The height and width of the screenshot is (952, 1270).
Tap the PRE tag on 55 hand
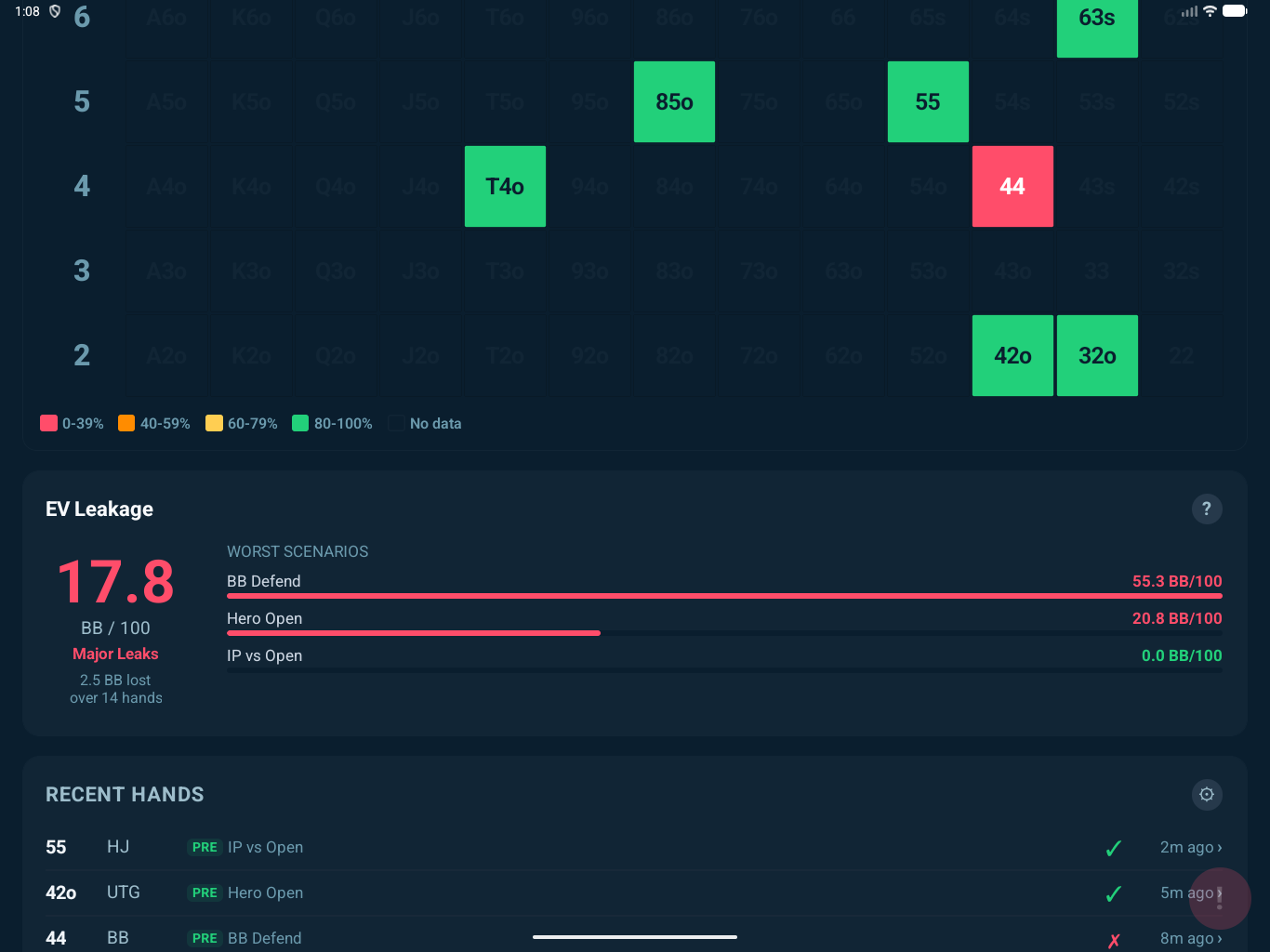tap(205, 847)
